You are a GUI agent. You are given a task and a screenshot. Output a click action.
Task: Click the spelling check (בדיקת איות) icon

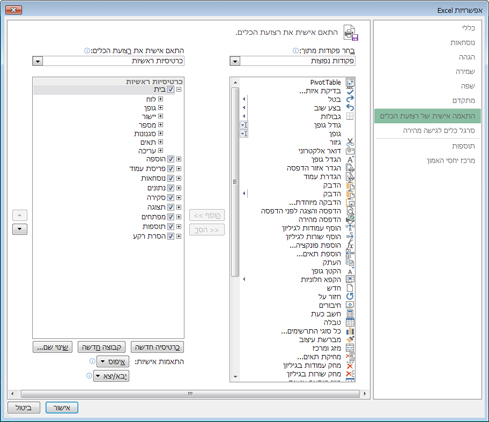pos(350,91)
